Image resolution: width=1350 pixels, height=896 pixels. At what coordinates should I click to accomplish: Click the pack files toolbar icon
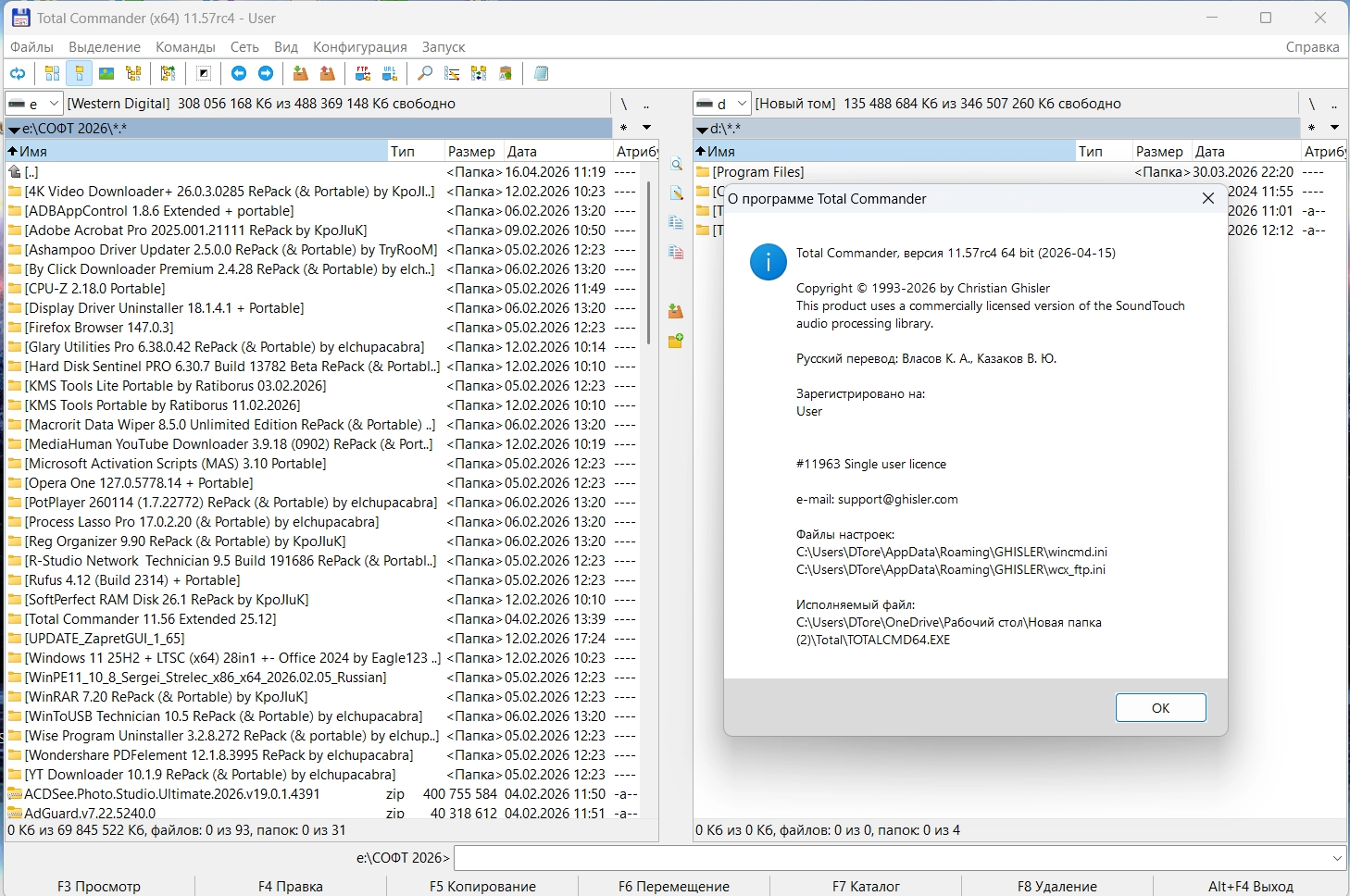[x=300, y=74]
